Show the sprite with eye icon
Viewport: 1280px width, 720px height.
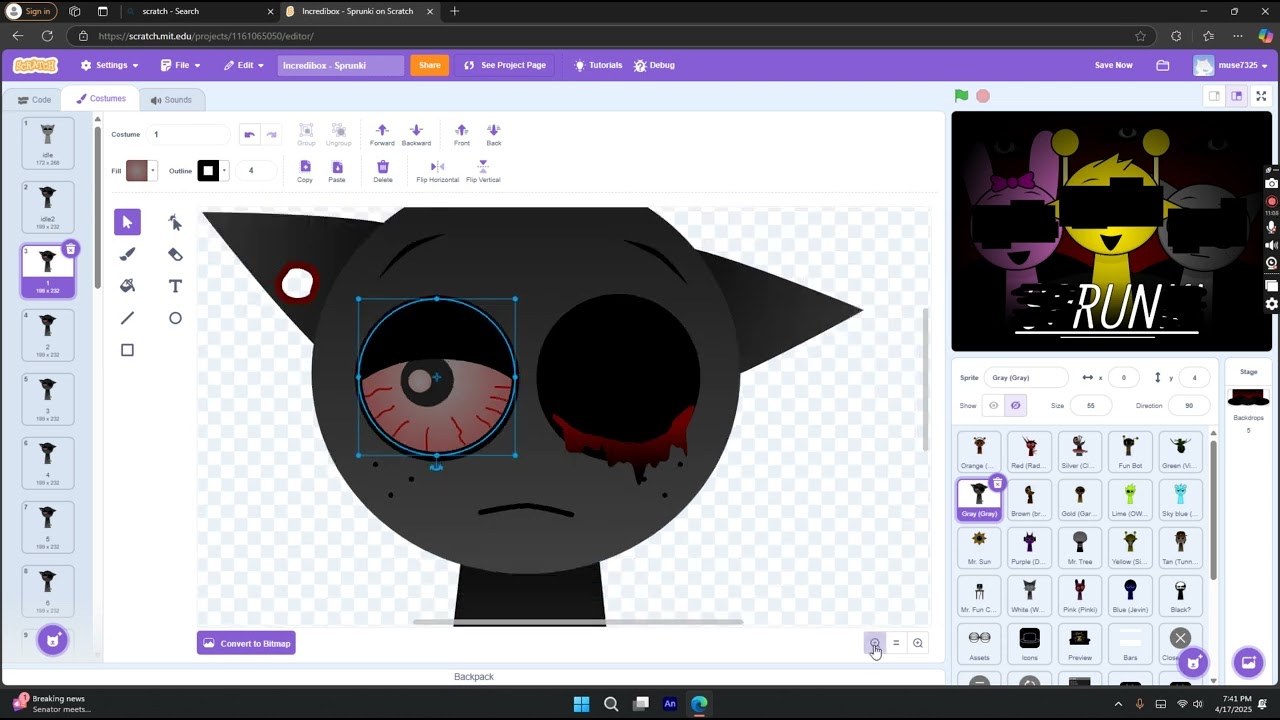[993, 405]
